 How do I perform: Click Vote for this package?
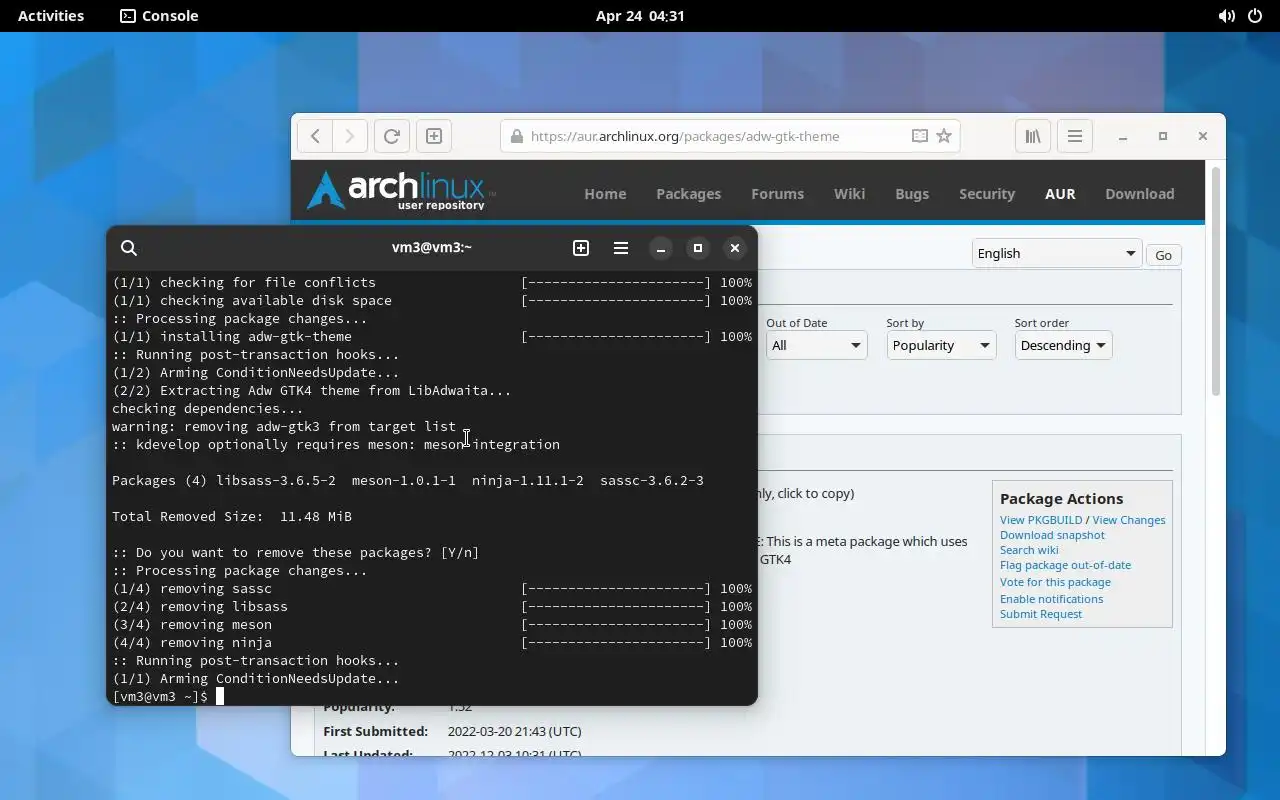[x=1055, y=582]
